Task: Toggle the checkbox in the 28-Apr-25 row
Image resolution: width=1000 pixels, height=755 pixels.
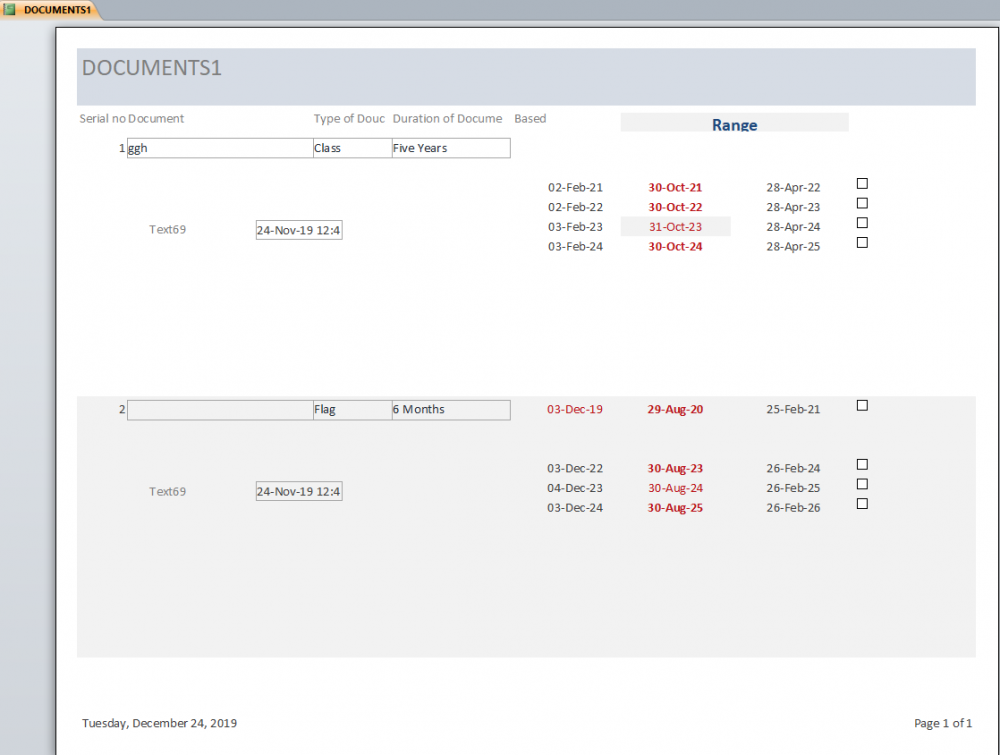Action: point(862,243)
